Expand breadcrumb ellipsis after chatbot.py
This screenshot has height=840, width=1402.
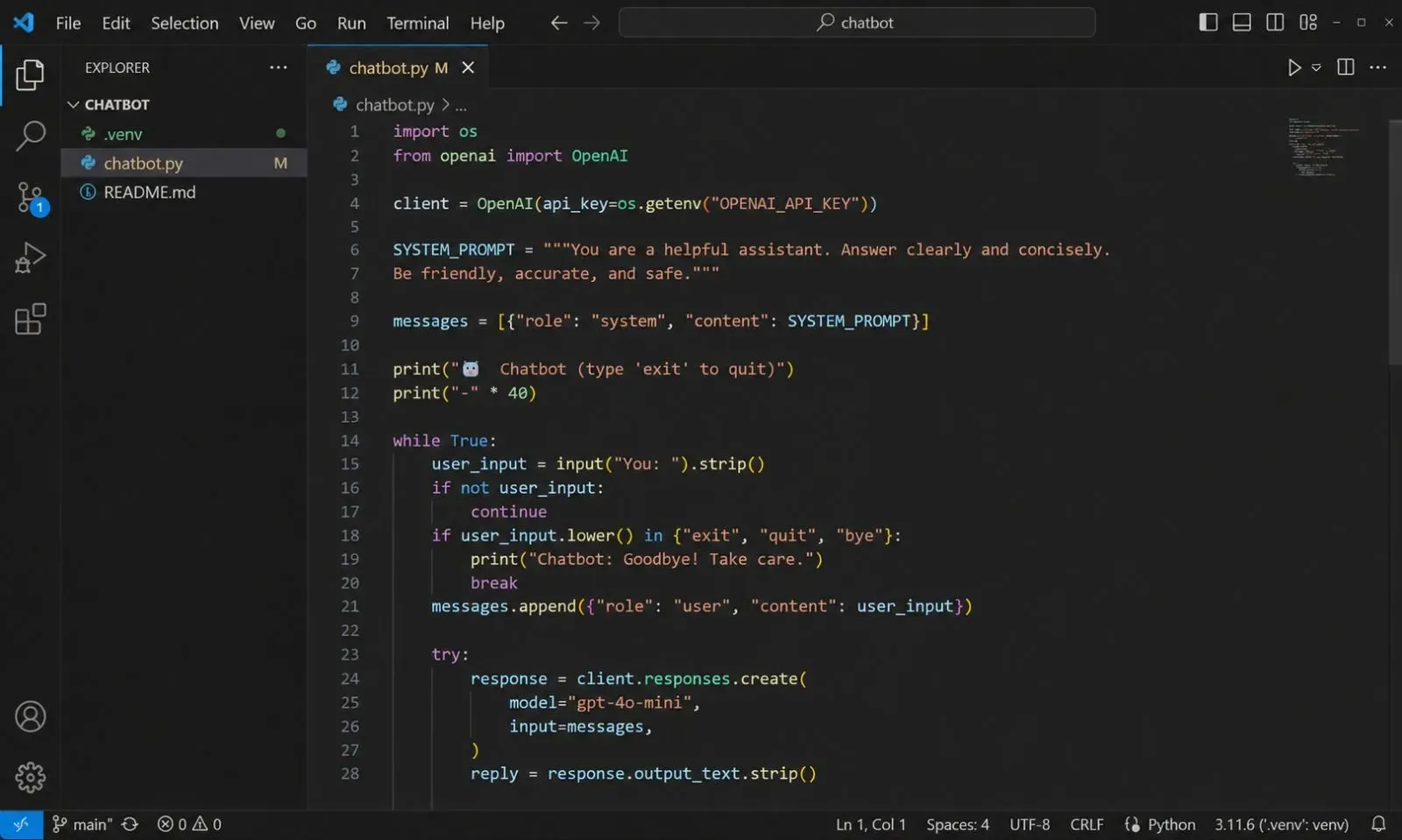pos(461,105)
